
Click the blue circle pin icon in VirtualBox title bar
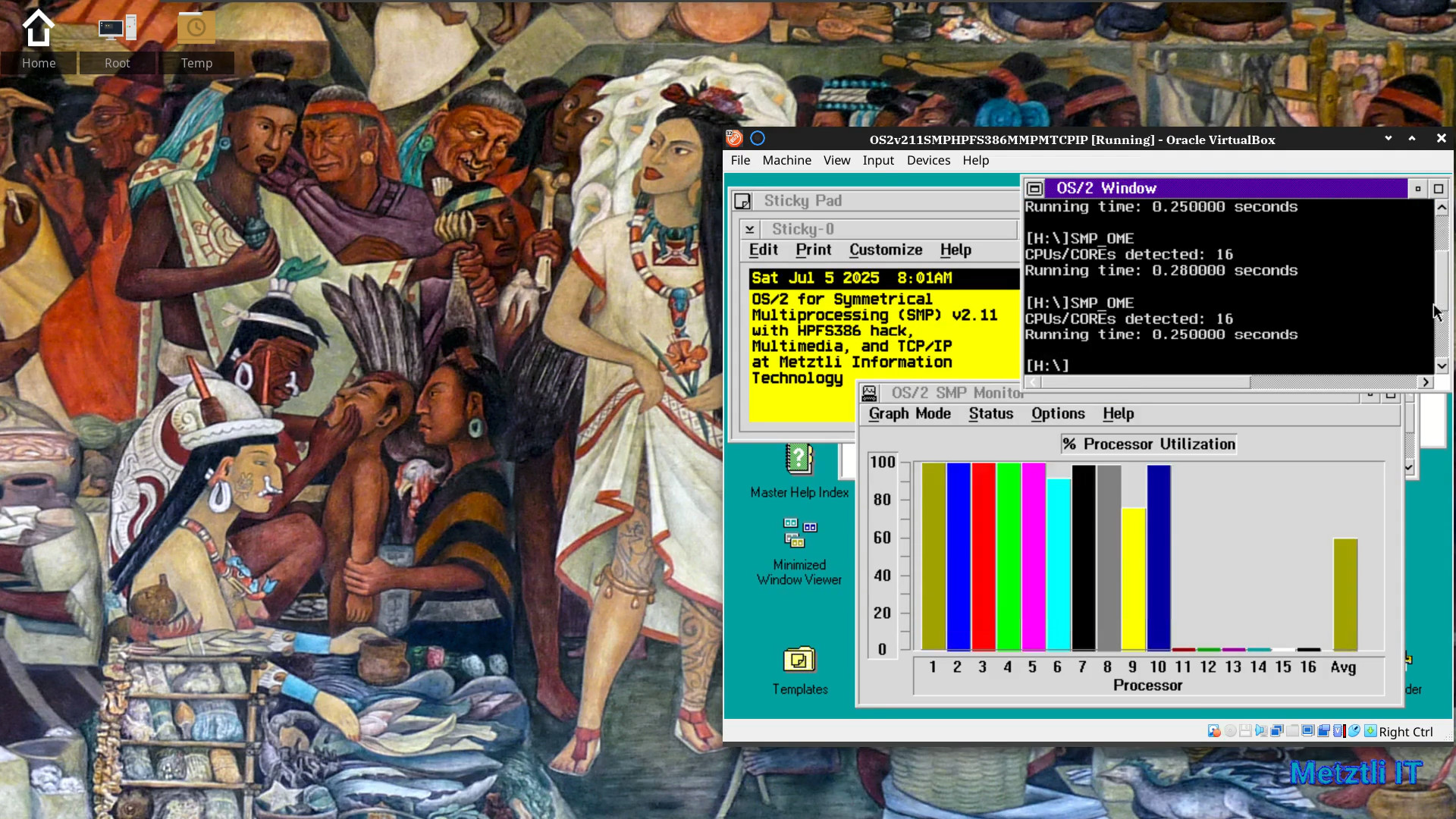(757, 138)
